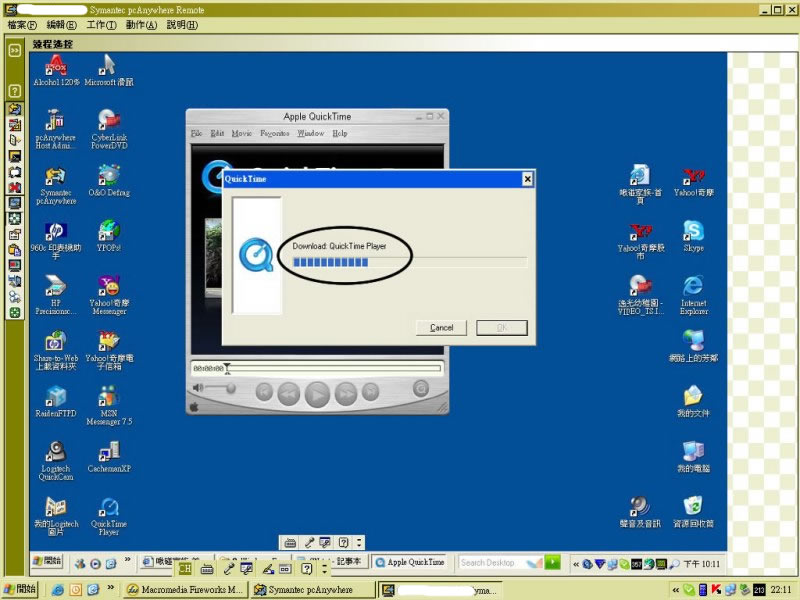
Task: Open the Movie menu in QuickTime
Action: coord(242,133)
